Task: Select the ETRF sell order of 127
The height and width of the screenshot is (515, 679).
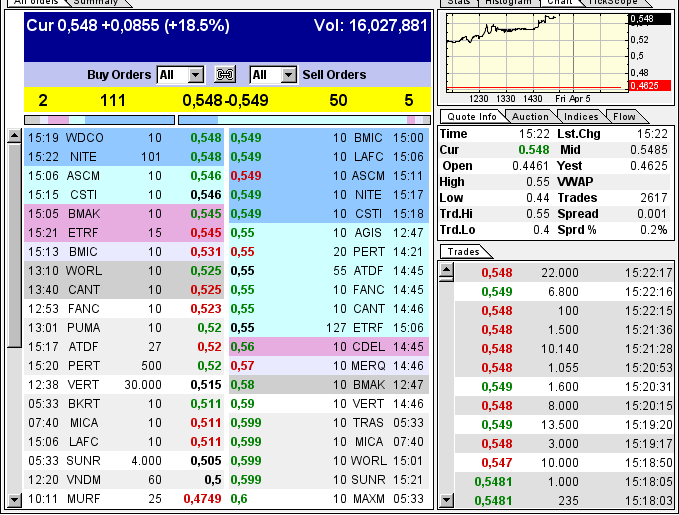Action: (329, 328)
